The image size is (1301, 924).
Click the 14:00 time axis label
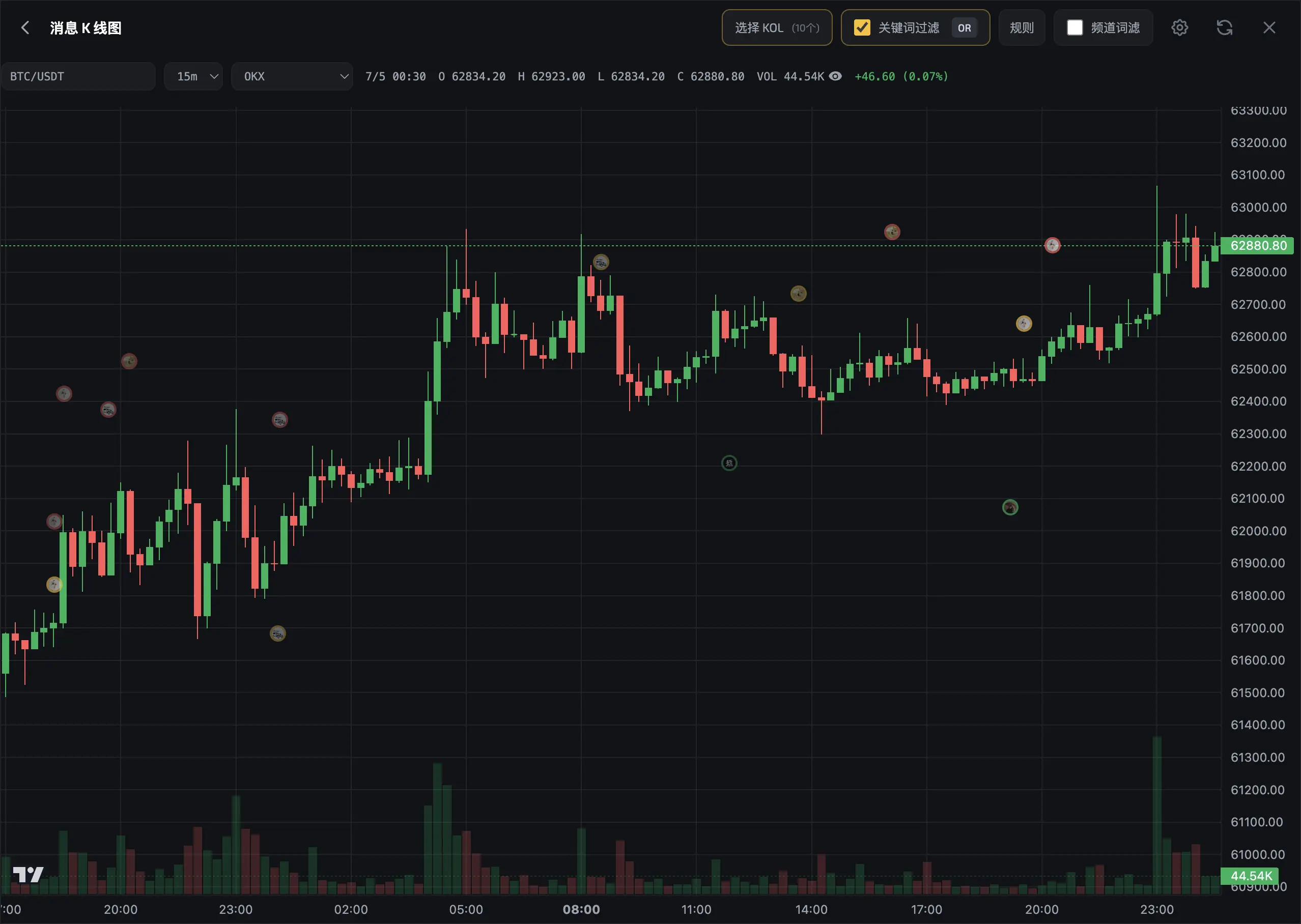tap(811, 909)
